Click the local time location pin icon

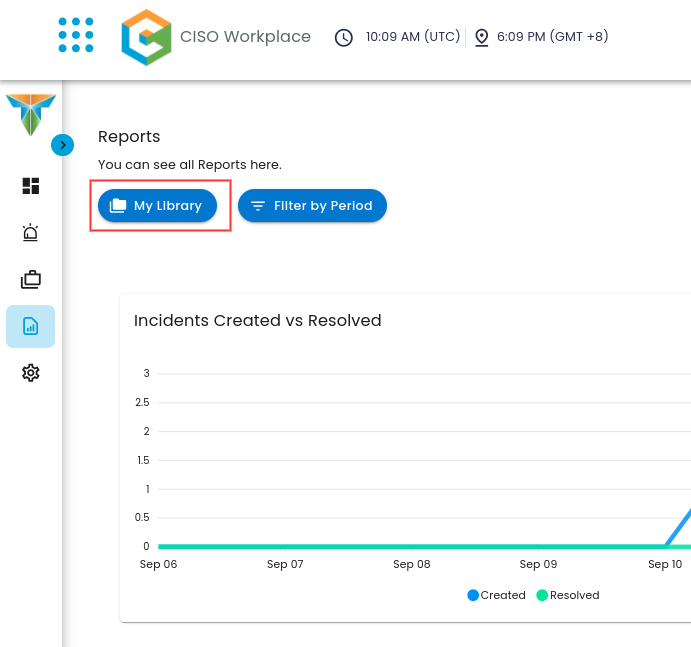(x=481, y=37)
